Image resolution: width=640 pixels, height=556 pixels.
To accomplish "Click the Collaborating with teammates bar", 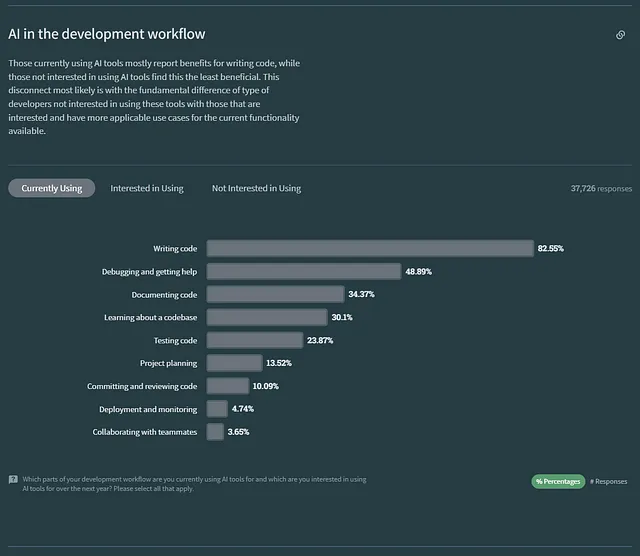I will (x=215, y=431).
